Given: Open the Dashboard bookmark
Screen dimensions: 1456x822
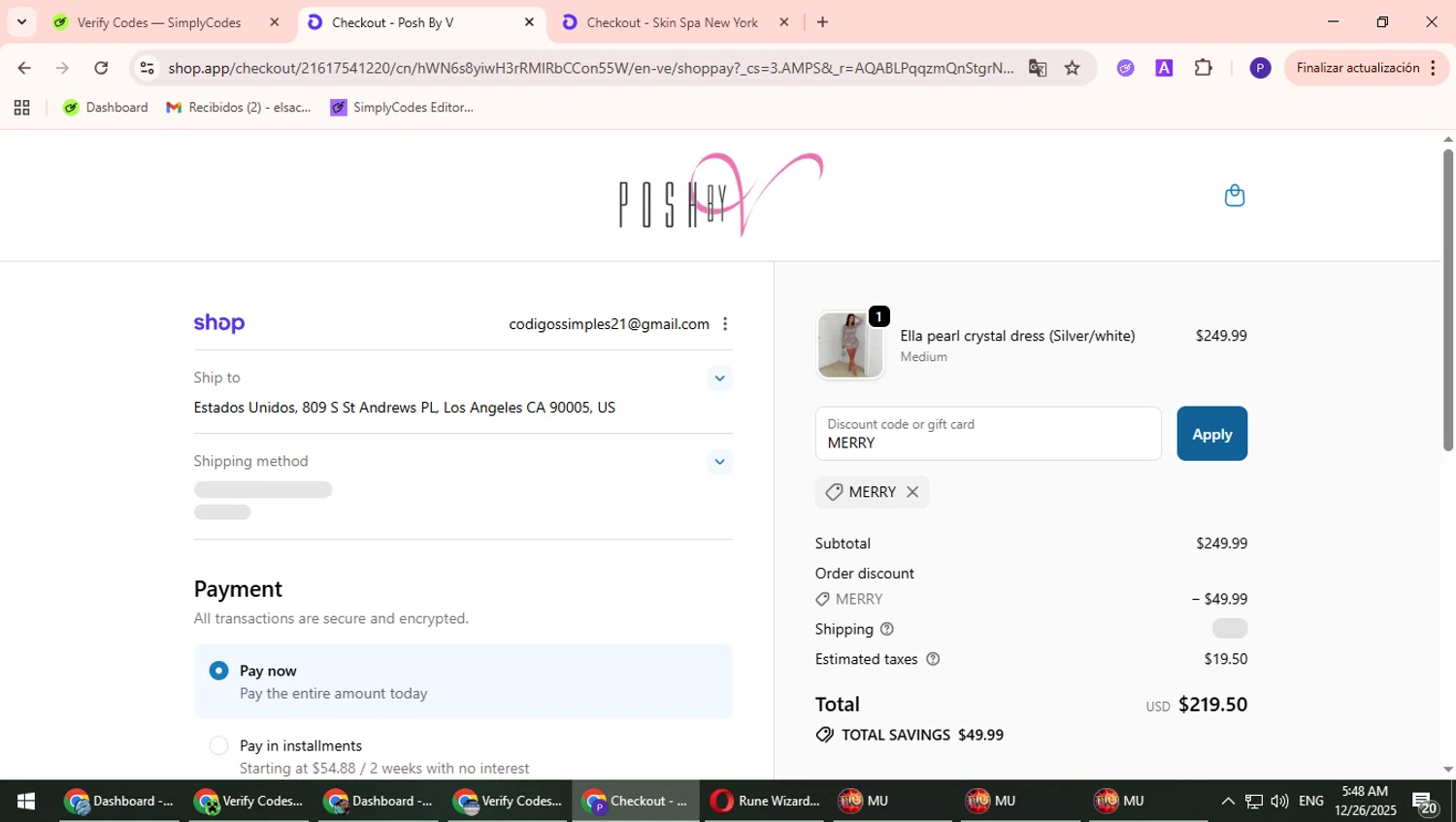Looking at the screenshot, I should (x=105, y=108).
